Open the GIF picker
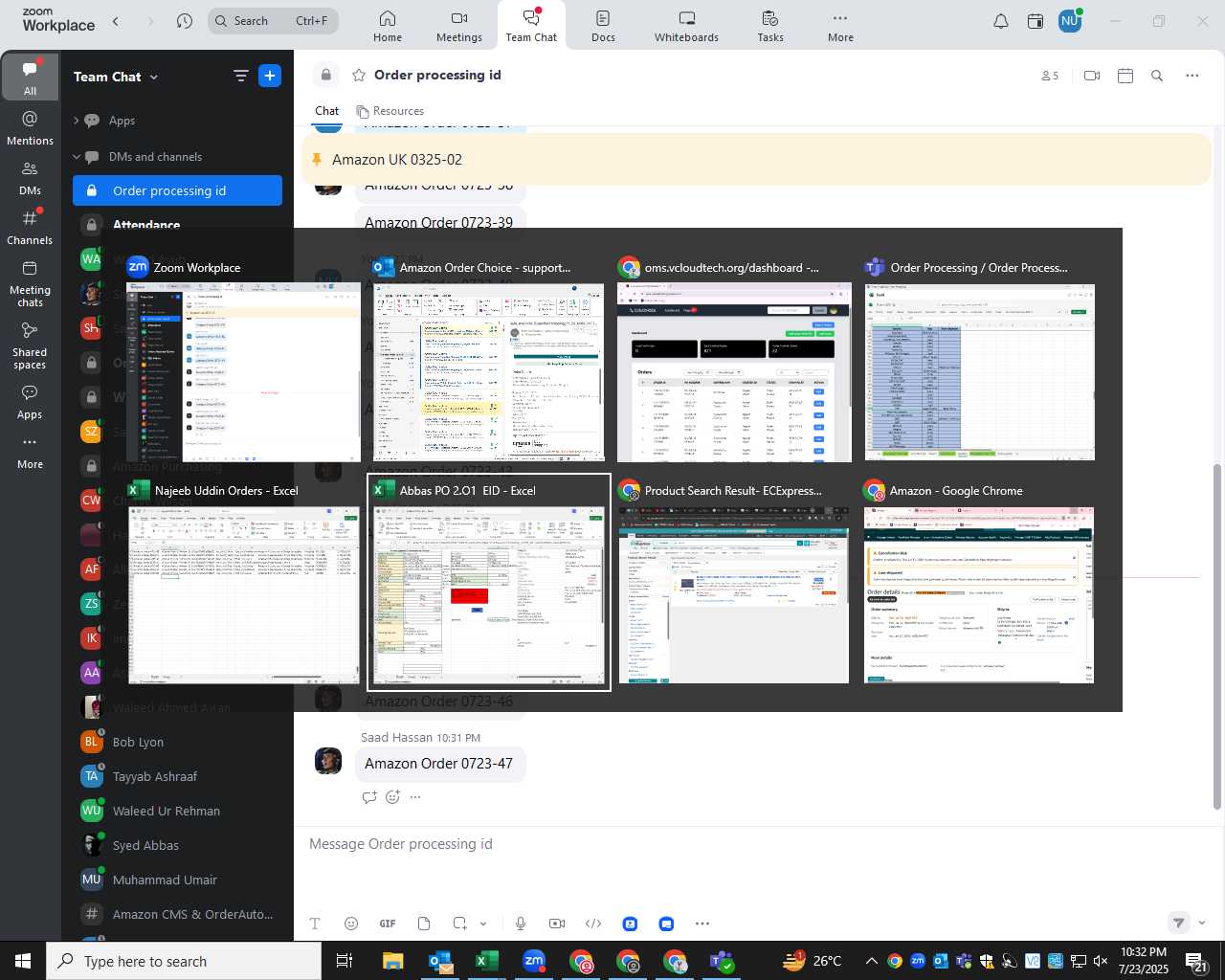 [x=388, y=924]
